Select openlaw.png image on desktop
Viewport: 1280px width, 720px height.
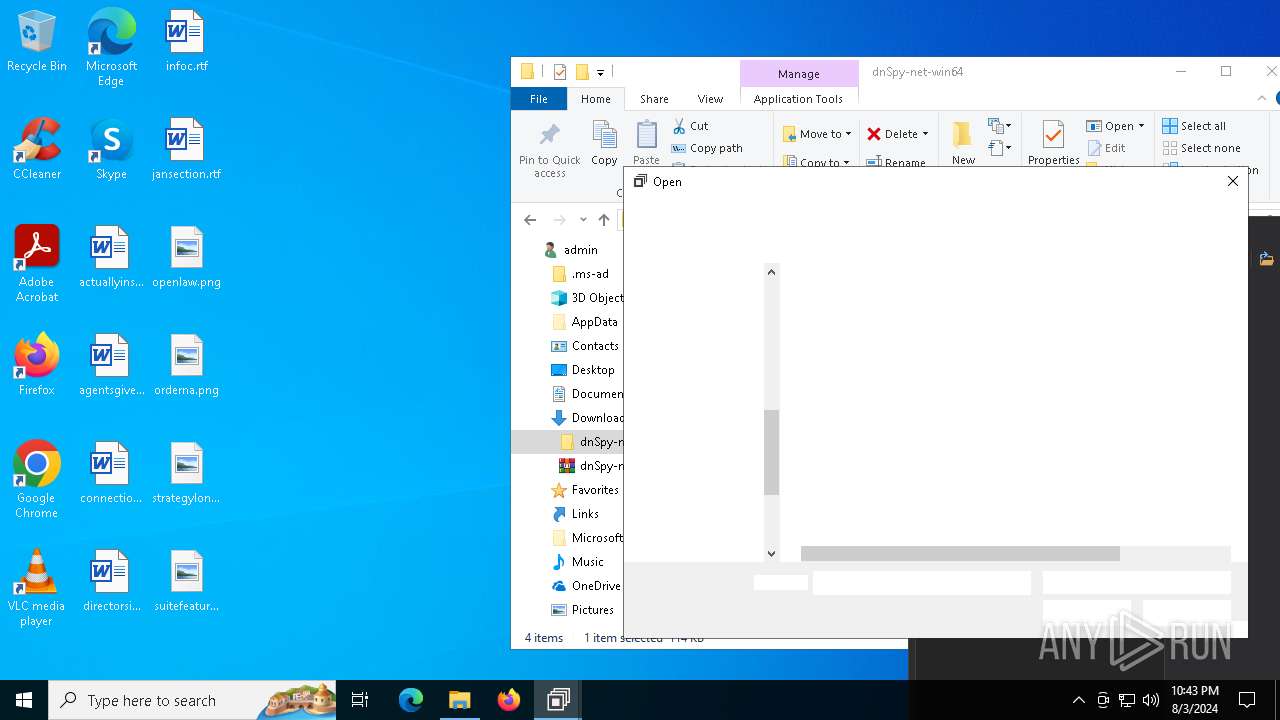tap(186, 258)
